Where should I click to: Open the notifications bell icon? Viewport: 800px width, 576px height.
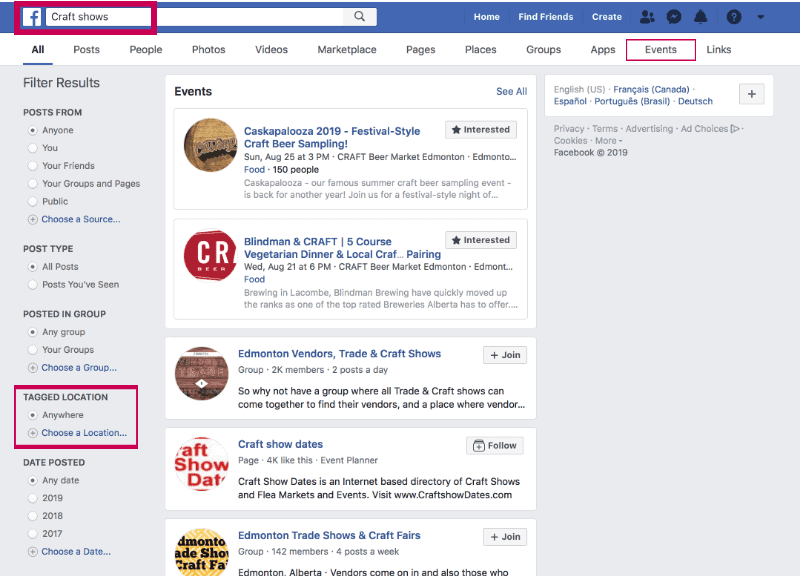701,17
